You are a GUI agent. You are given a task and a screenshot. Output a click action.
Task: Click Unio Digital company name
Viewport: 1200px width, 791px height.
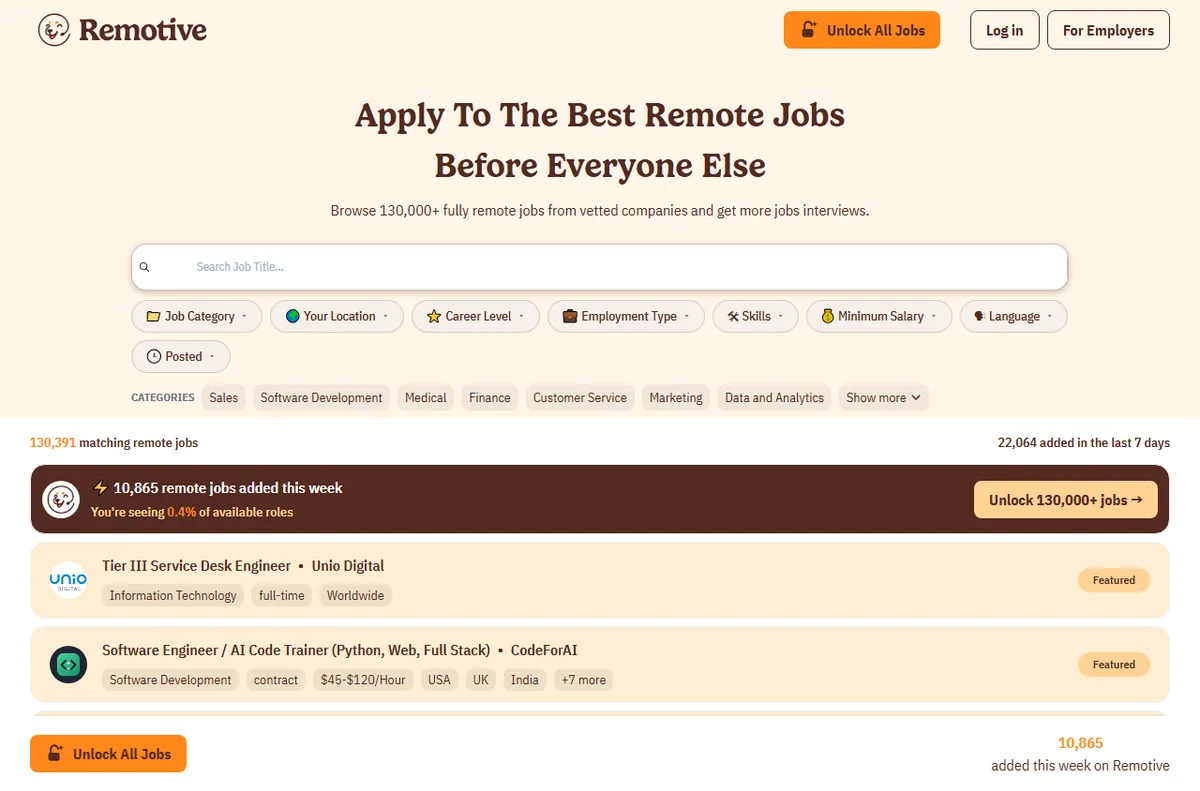[x=348, y=566]
